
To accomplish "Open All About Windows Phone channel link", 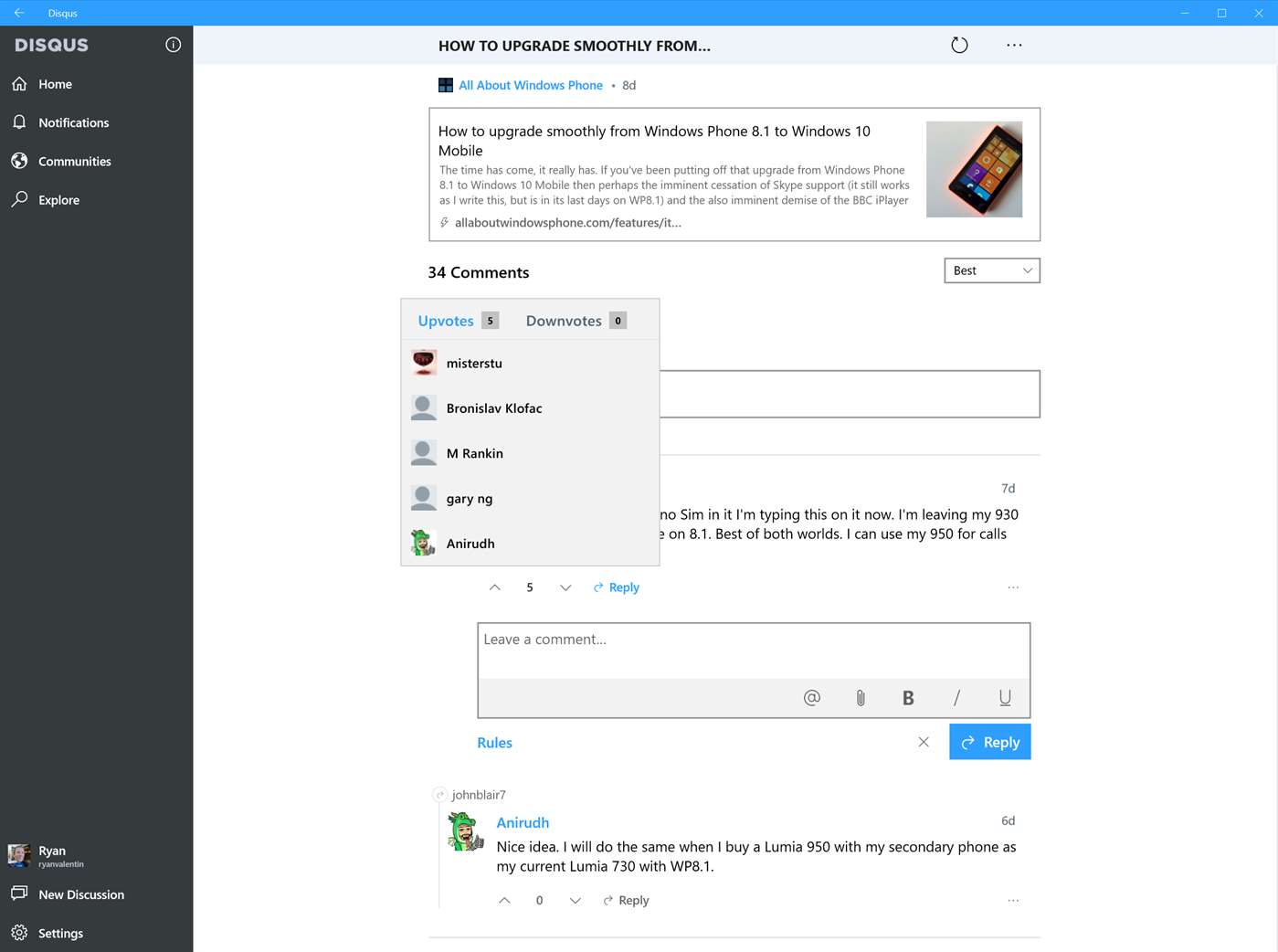I will [530, 85].
